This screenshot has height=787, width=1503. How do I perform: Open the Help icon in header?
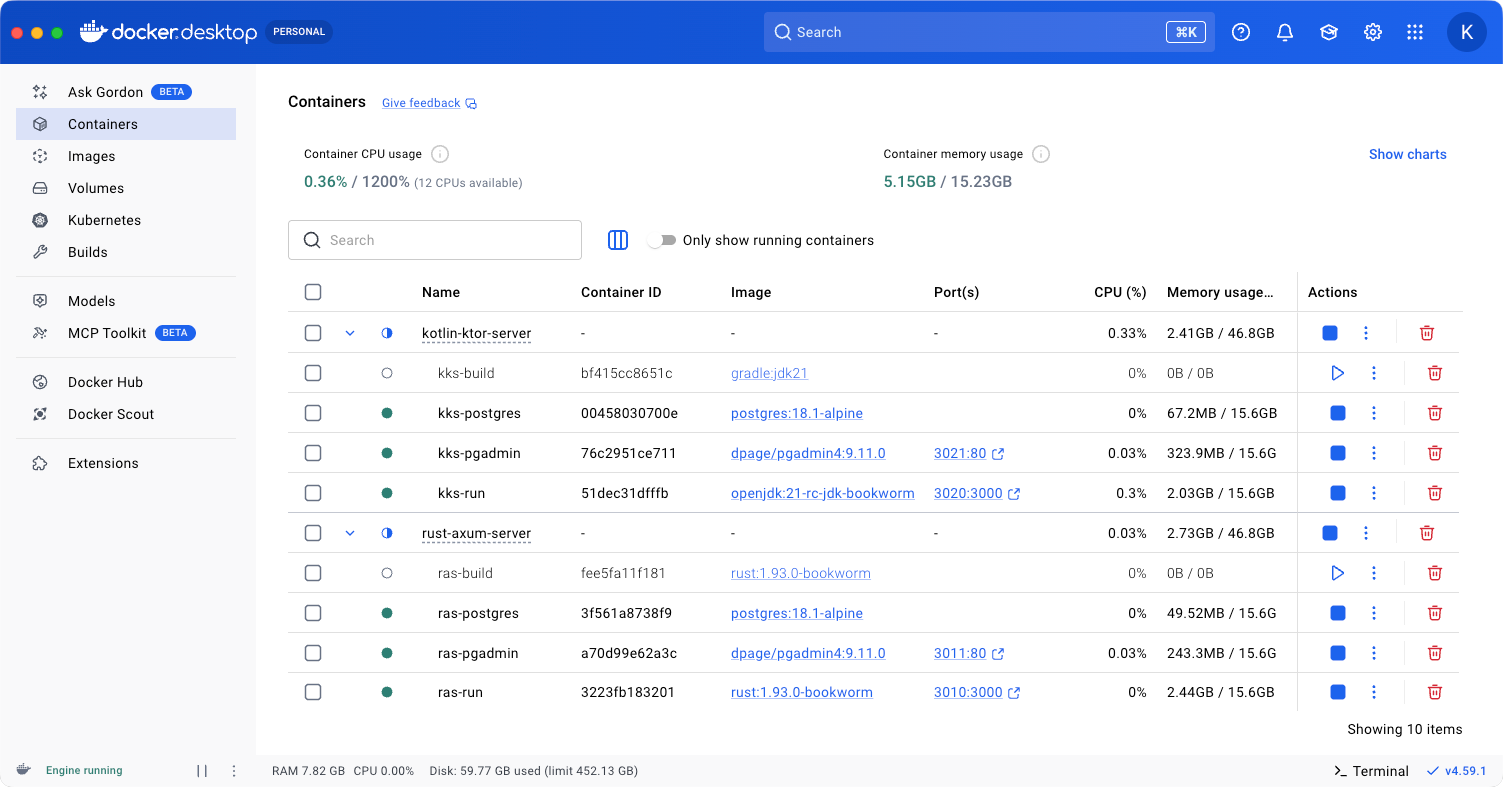click(1241, 32)
